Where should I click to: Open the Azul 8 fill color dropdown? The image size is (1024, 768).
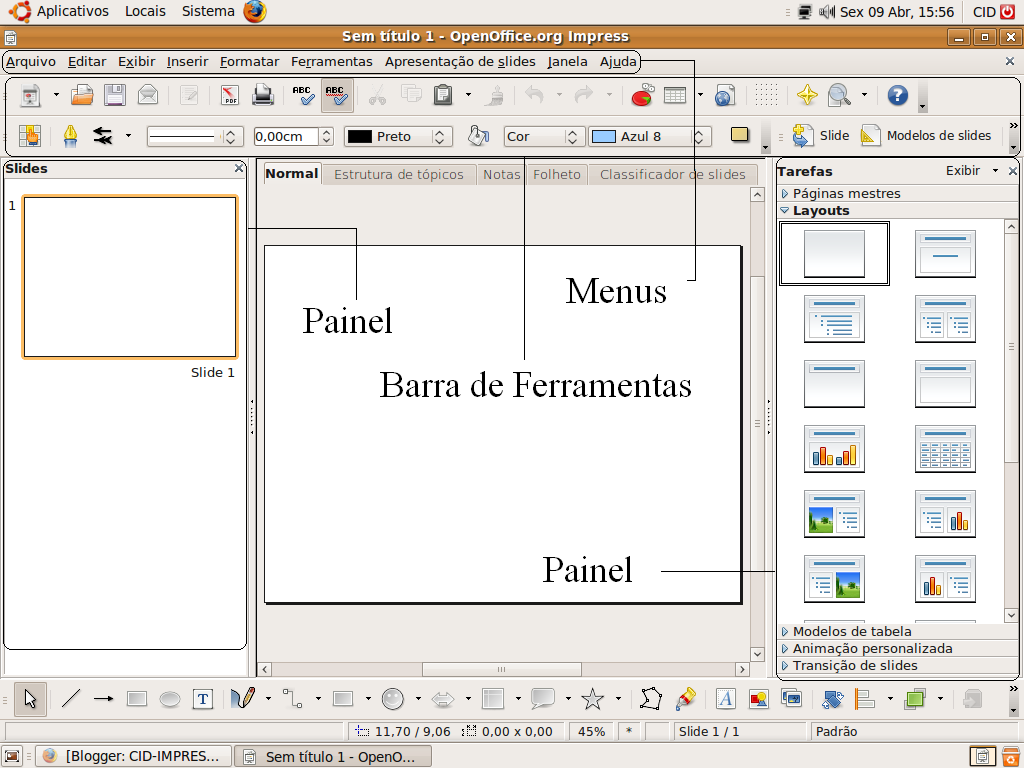650,136
